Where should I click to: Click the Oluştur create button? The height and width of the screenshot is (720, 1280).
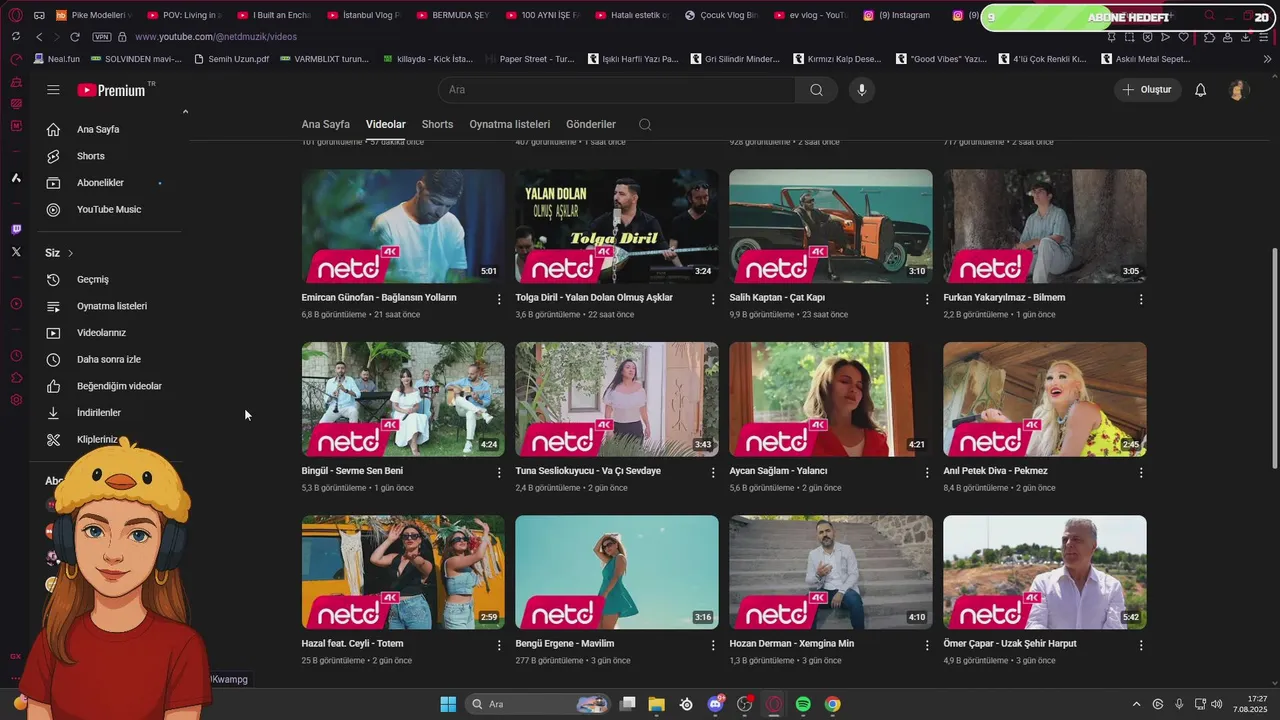coord(1148,90)
